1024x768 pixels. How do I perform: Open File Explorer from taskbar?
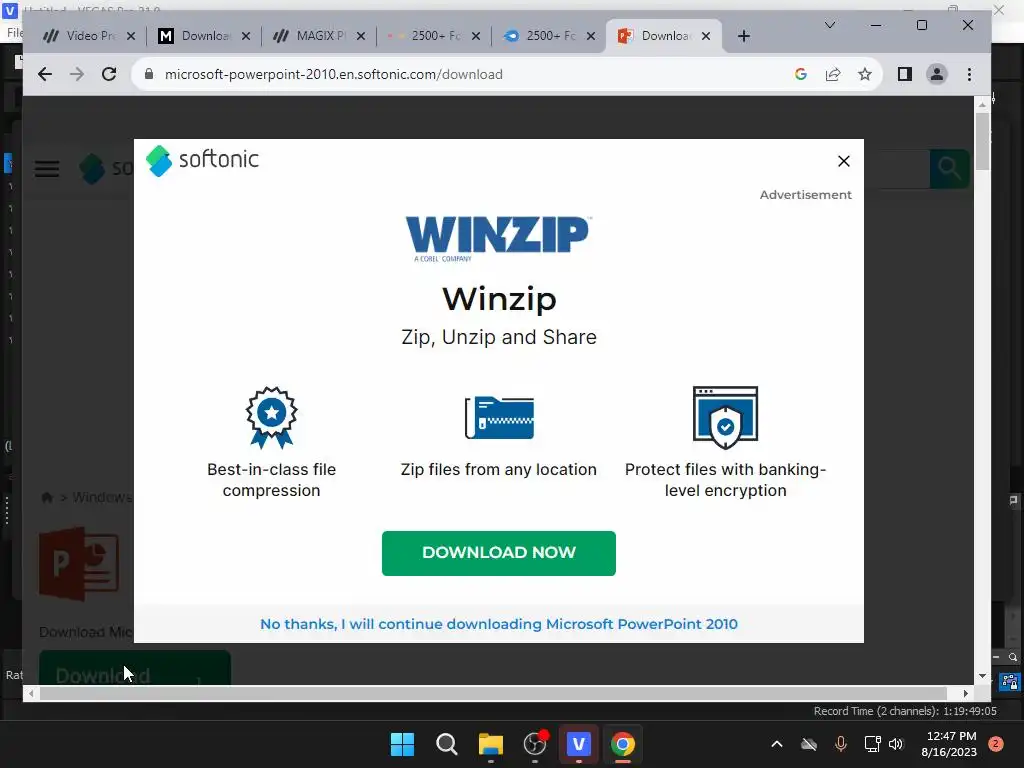pyautogui.click(x=490, y=744)
